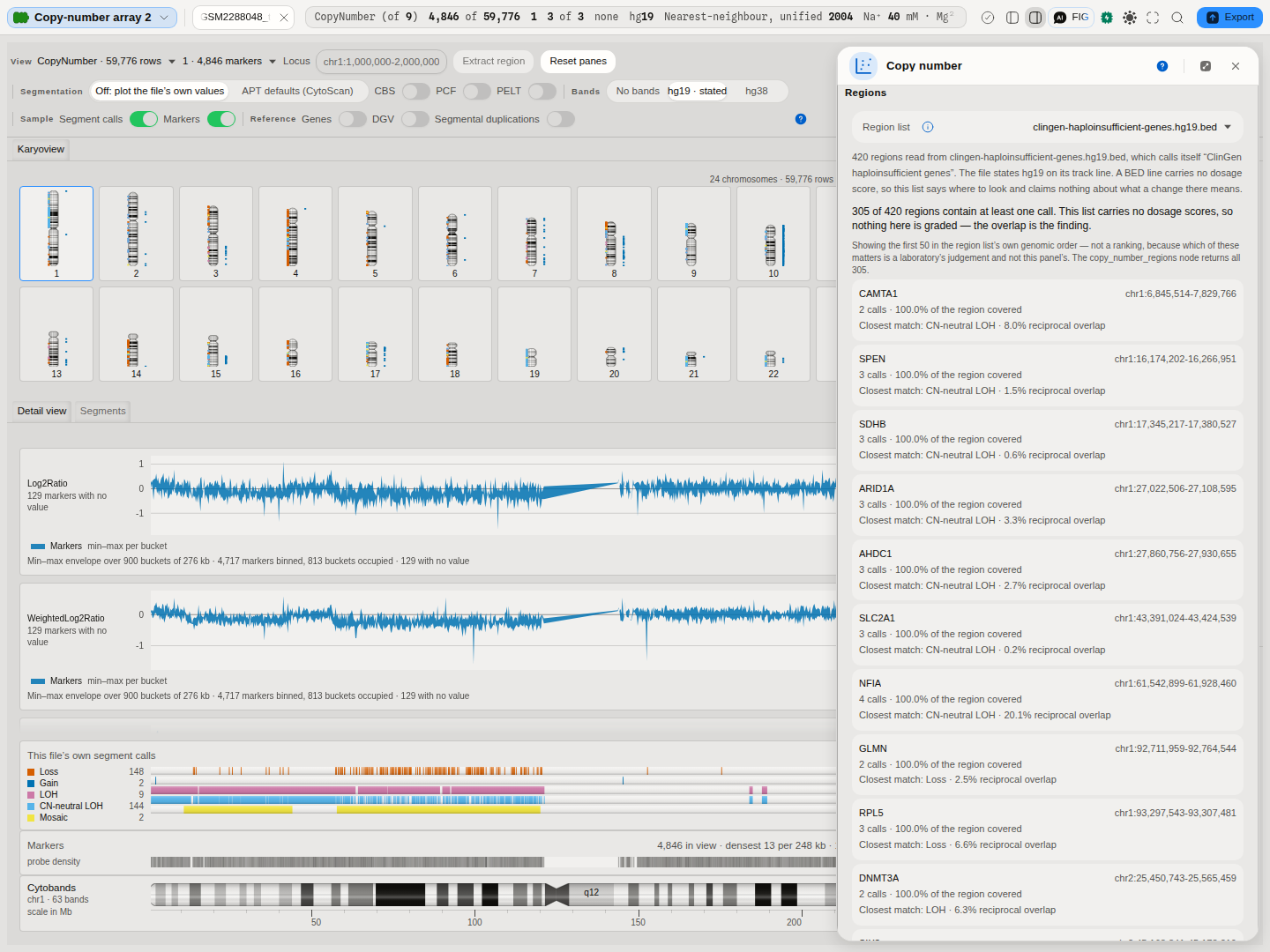Click the Extract region button
The height and width of the screenshot is (952, 1270).
(494, 62)
